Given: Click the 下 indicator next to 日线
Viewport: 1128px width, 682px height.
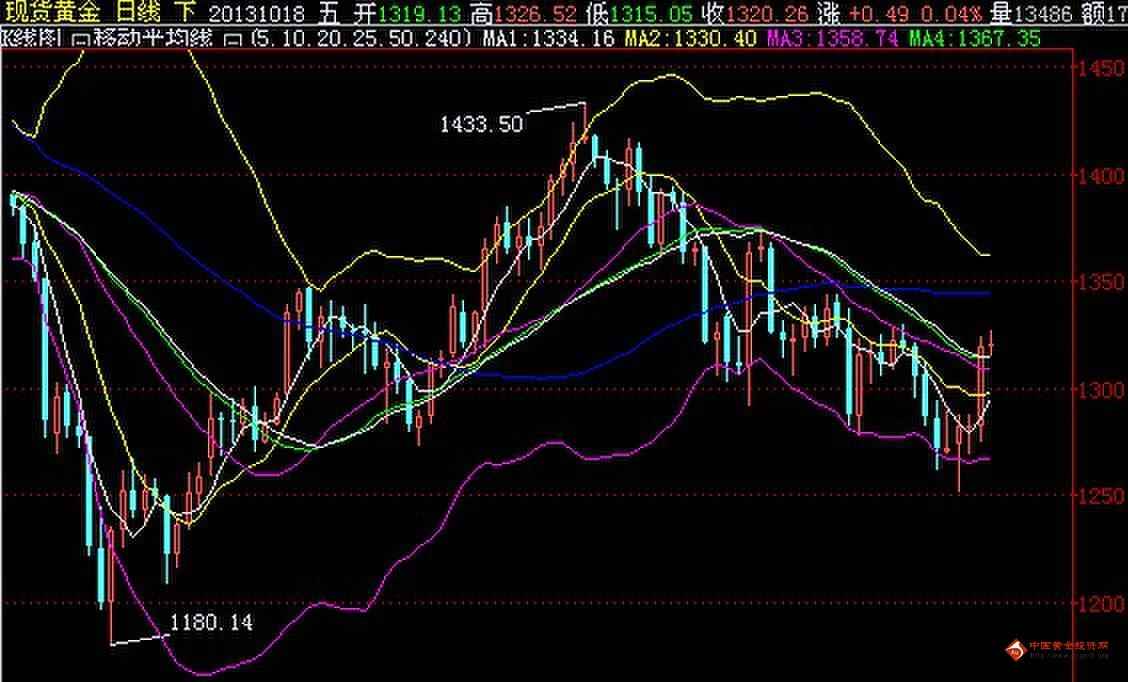Looking at the screenshot, I should coord(185,13).
